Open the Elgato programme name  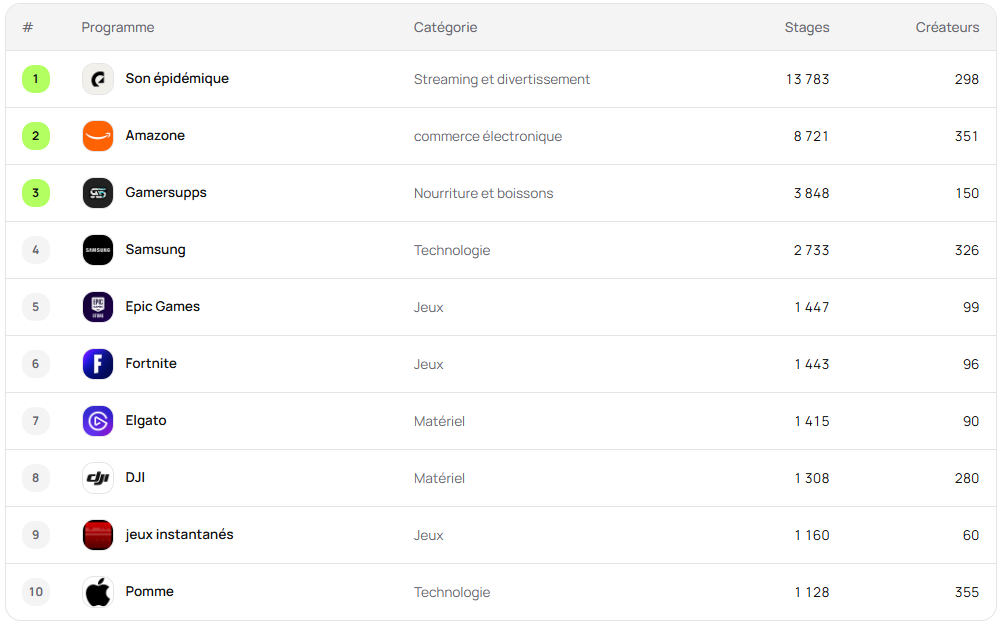pyautogui.click(x=146, y=420)
